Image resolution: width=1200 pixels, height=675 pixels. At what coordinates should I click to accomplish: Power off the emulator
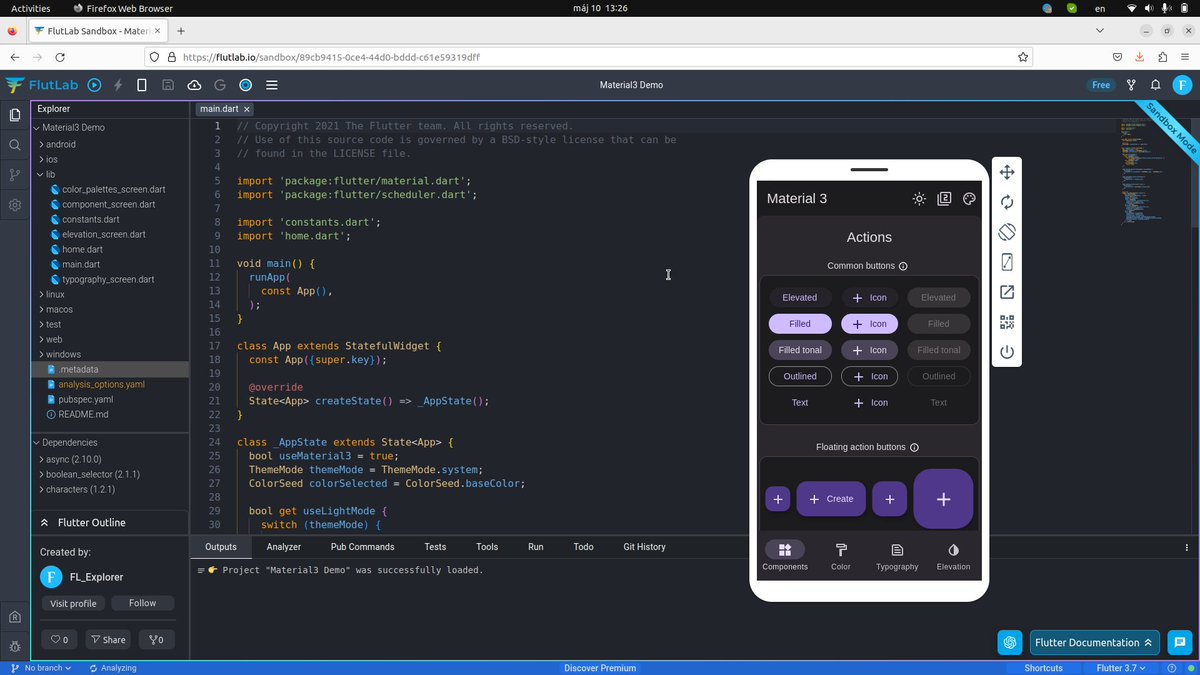(x=1007, y=352)
